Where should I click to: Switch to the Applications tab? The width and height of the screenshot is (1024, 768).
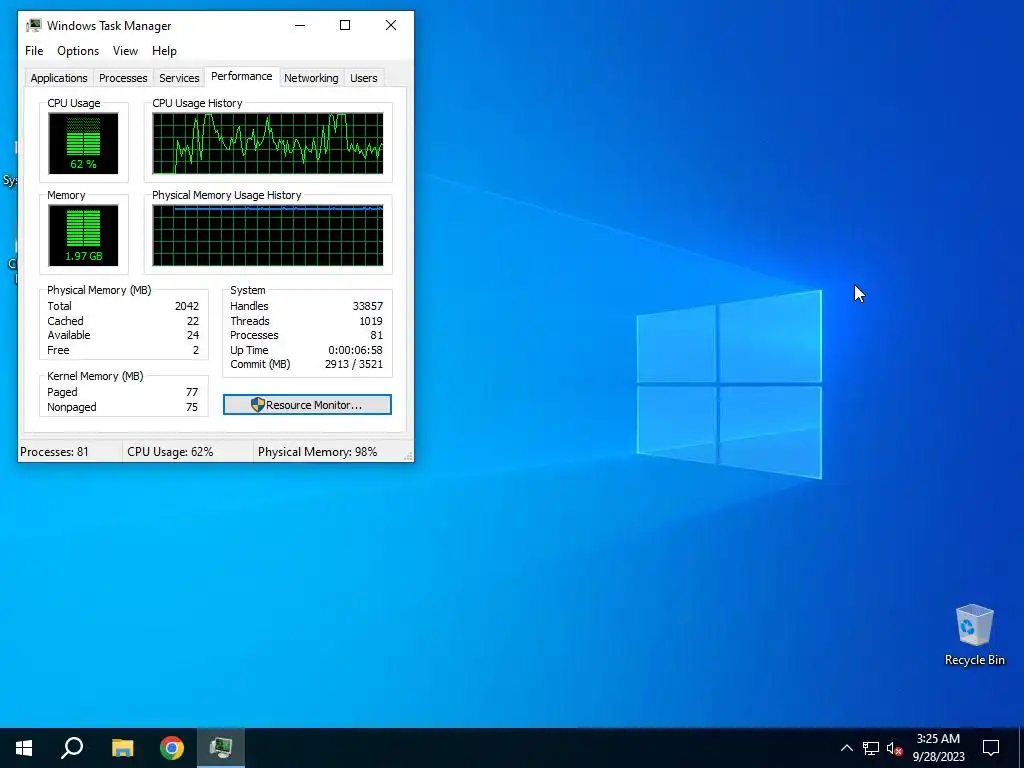[x=59, y=78]
